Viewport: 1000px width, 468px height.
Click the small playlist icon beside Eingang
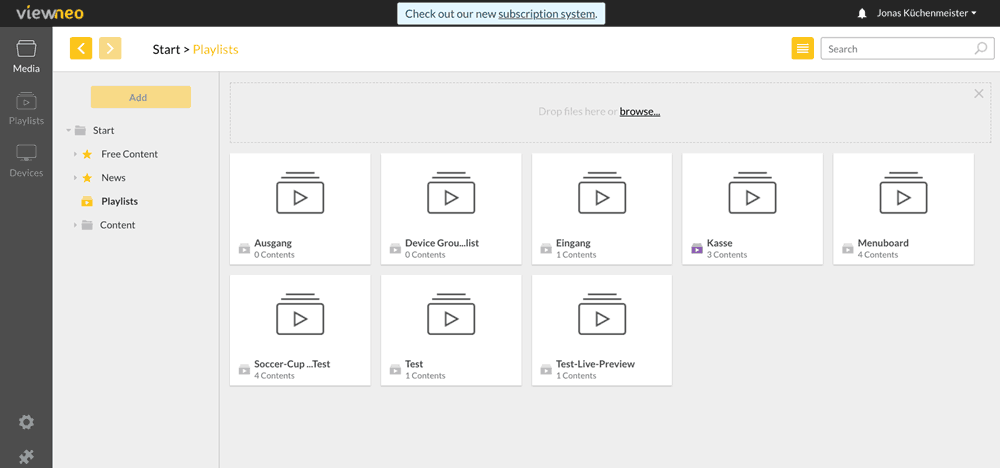tap(546, 249)
